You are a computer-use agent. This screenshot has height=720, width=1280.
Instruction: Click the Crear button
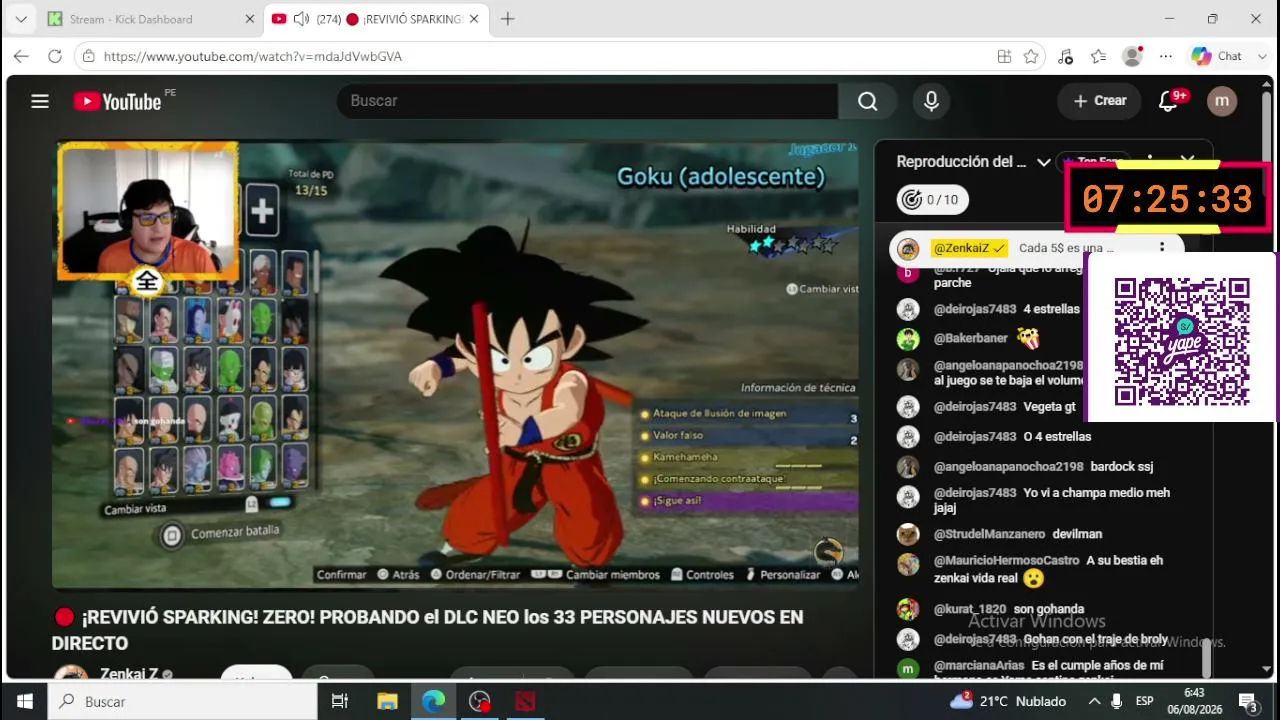coord(1099,101)
